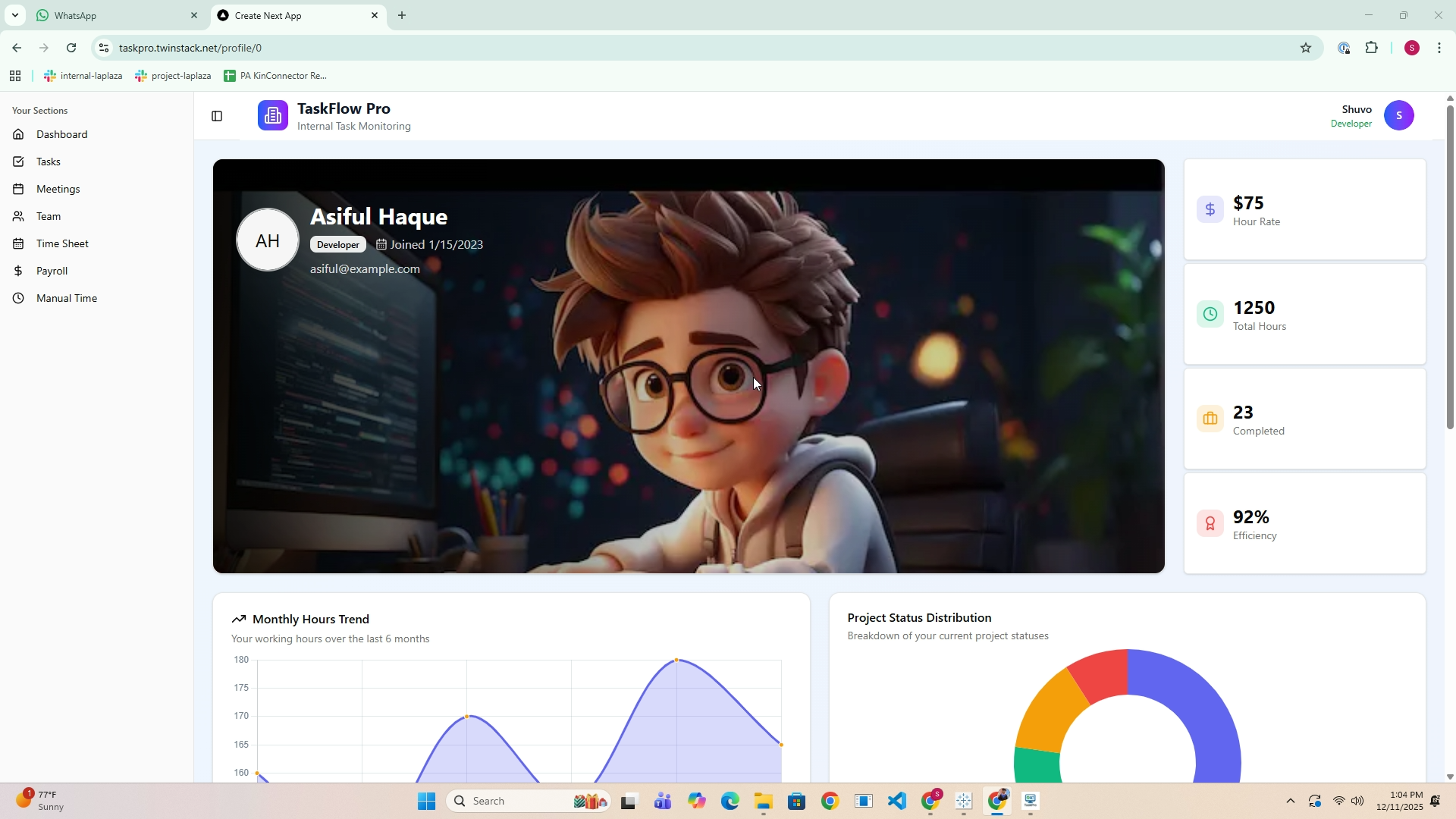Go to the Tasks section
Screen dimensions: 1456x819
tap(48, 162)
